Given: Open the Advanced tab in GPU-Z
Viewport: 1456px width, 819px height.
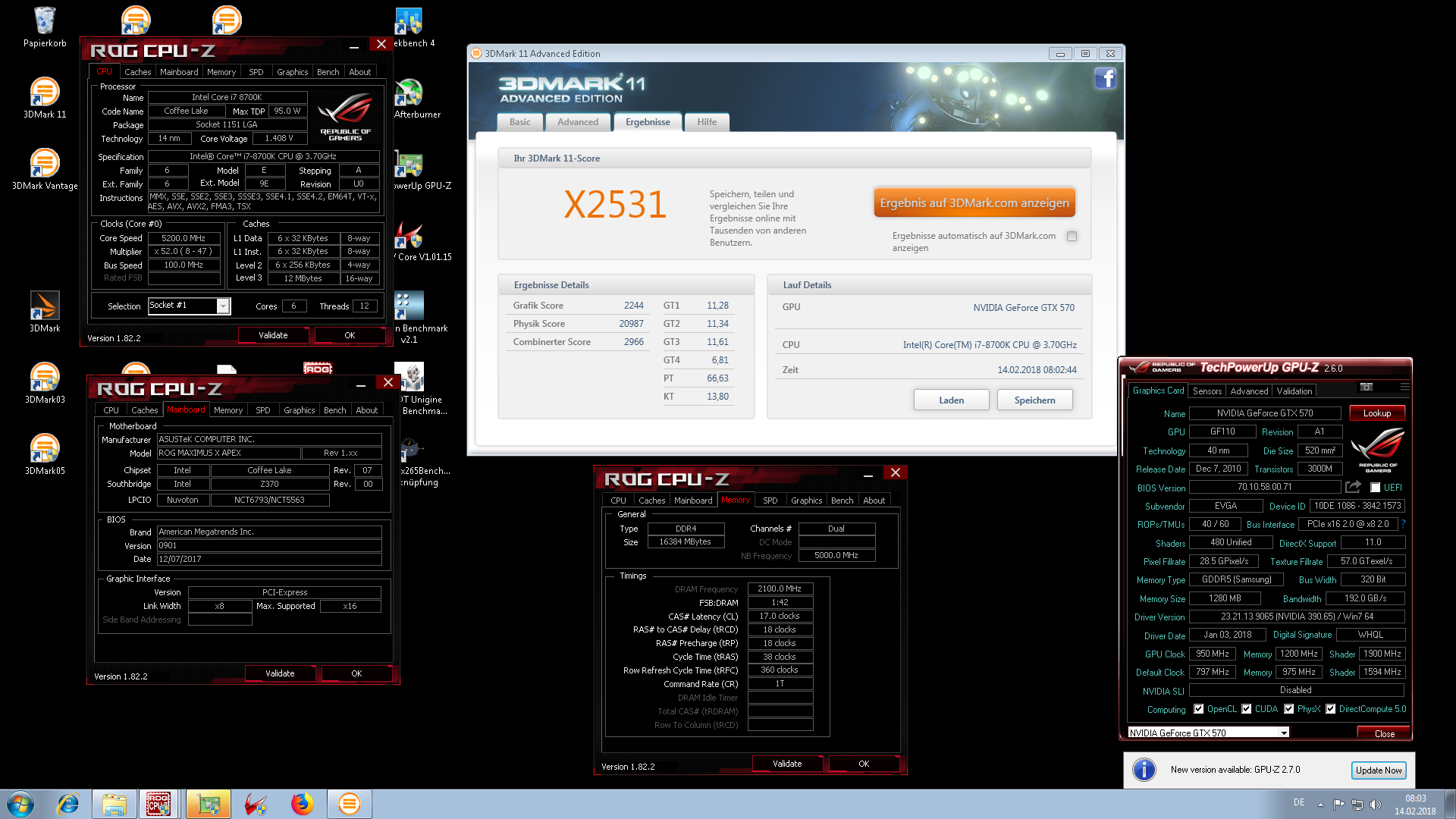Looking at the screenshot, I should click(x=1249, y=391).
